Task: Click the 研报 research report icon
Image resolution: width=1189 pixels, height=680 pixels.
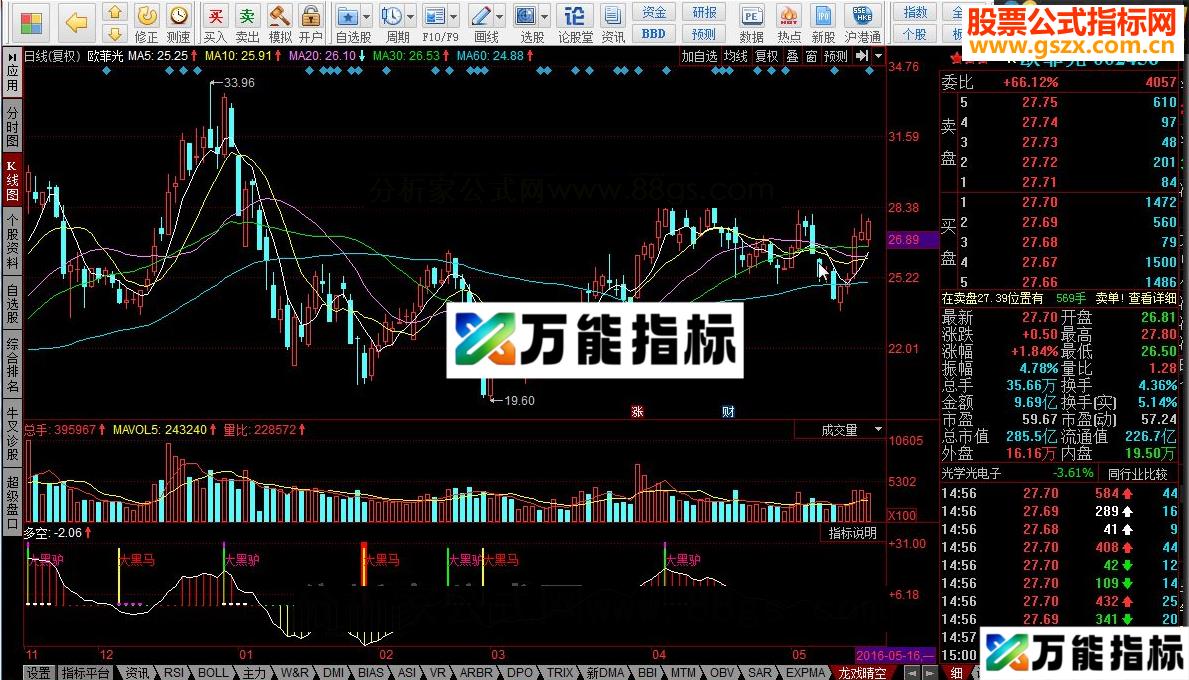Action: (x=703, y=12)
